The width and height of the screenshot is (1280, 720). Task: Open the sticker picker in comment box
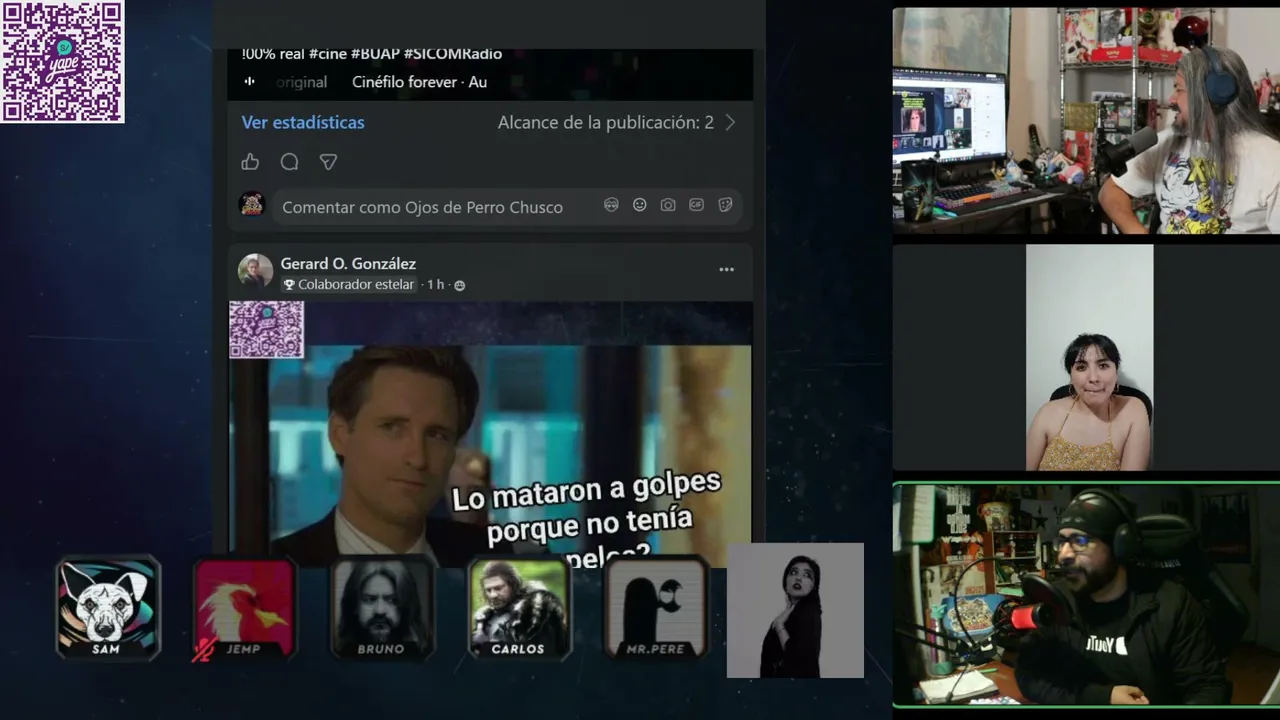[726, 205]
